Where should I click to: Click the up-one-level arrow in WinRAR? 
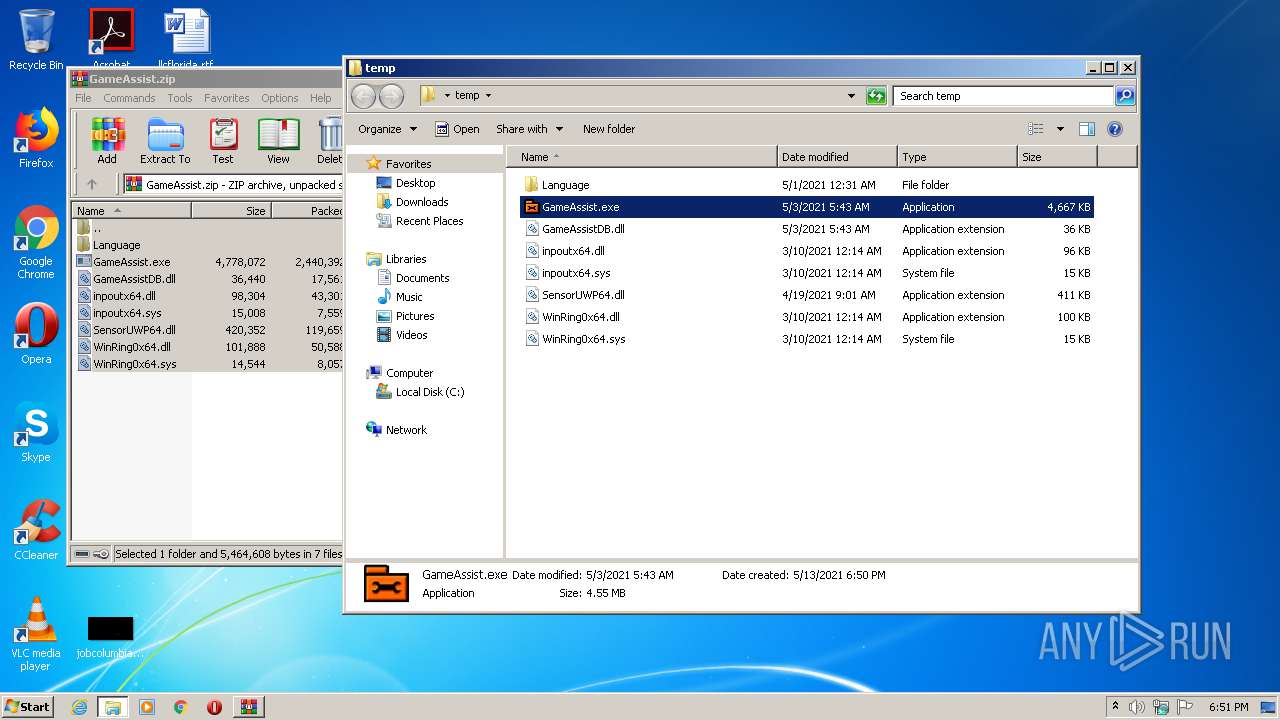pyautogui.click(x=92, y=184)
